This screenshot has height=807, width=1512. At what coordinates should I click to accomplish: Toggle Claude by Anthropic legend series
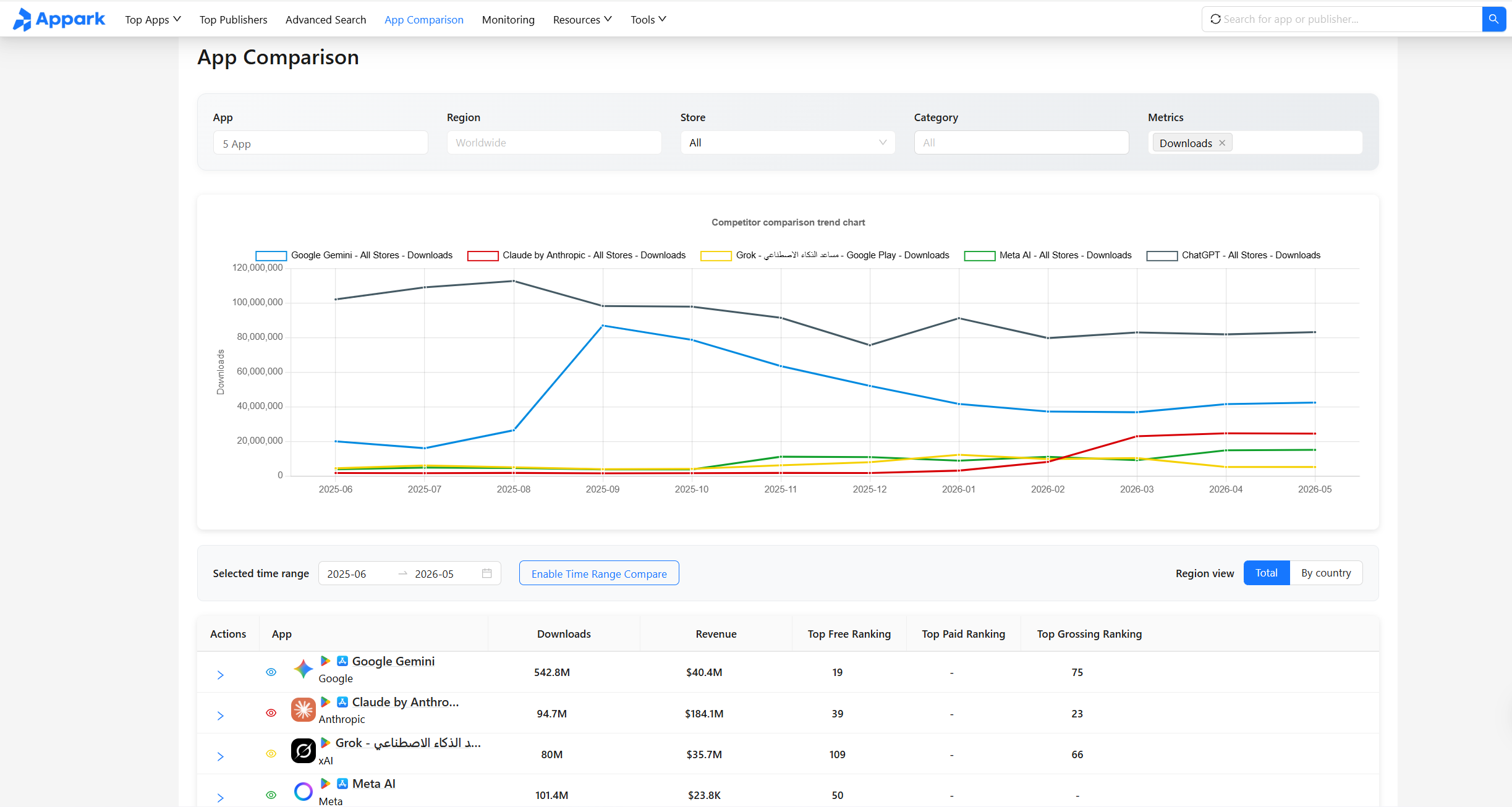(576, 255)
